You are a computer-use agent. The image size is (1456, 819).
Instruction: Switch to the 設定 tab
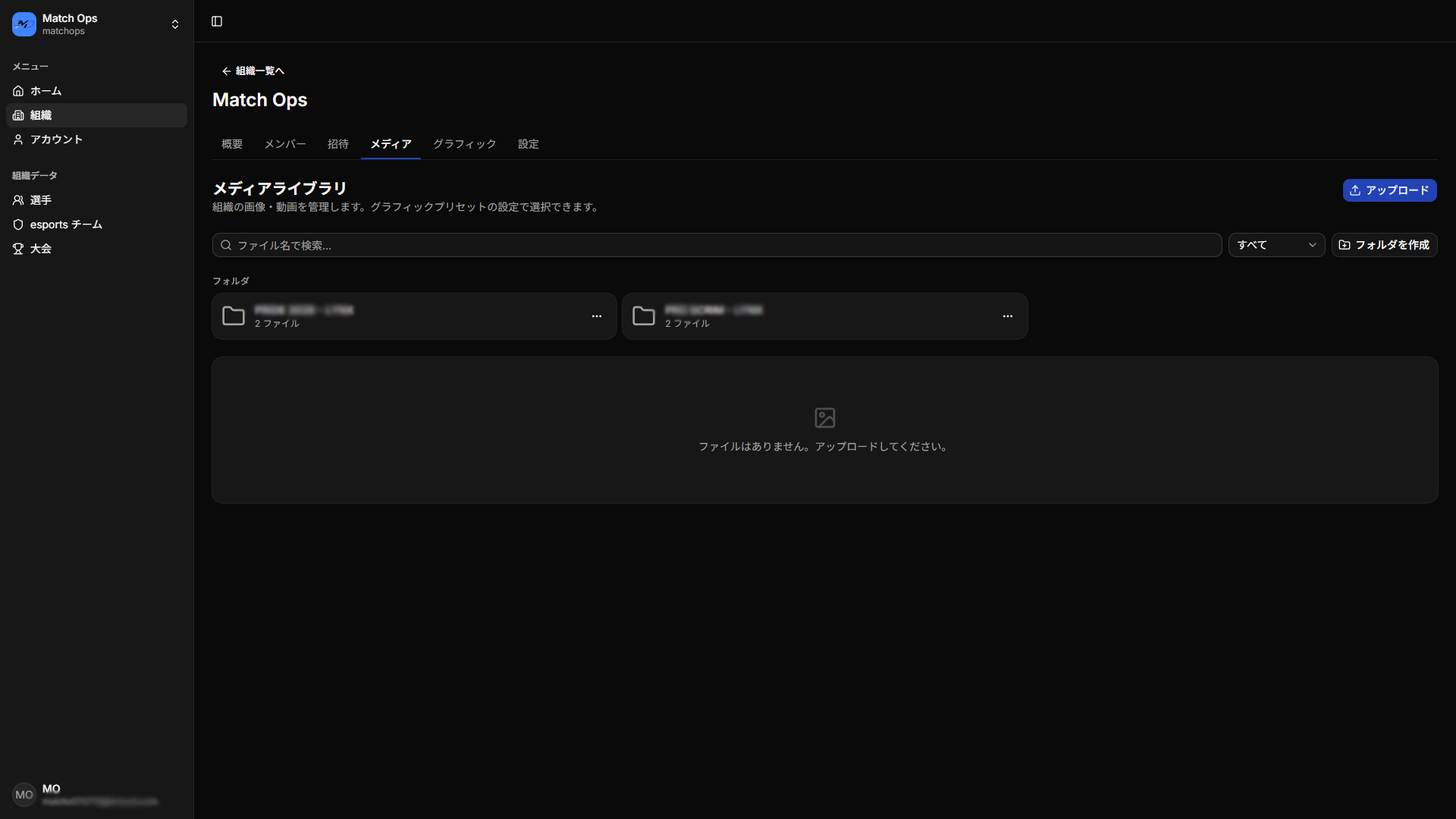click(x=529, y=144)
